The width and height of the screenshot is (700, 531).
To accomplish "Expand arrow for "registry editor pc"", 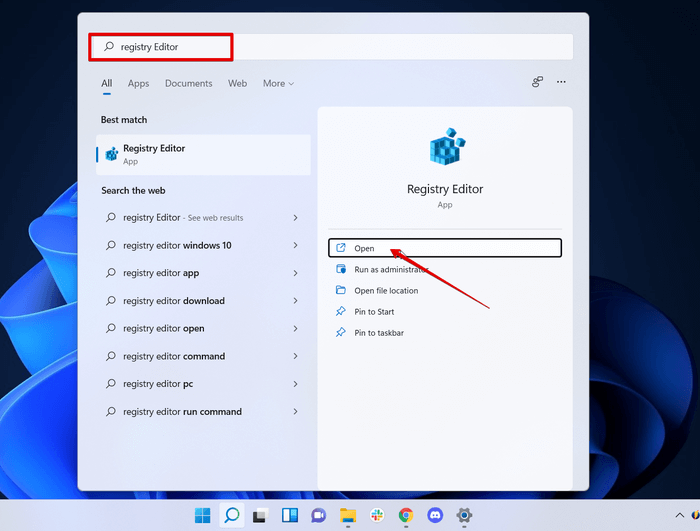I will pyautogui.click(x=295, y=384).
